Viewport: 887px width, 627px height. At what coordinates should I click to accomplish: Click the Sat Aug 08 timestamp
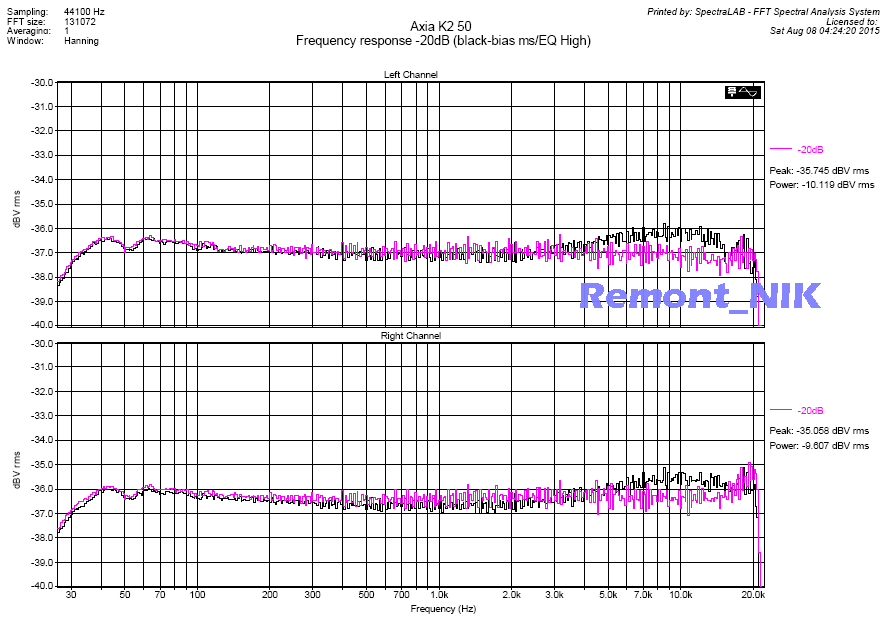point(825,31)
